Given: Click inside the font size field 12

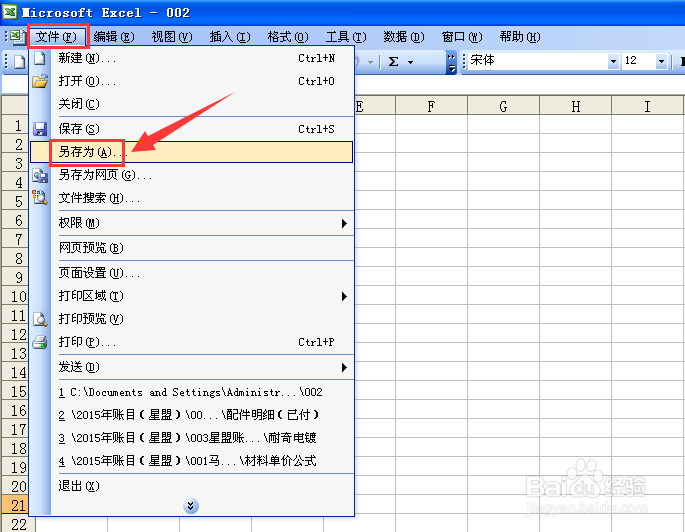Looking at the screenshot, I should (x=639, y=61).
